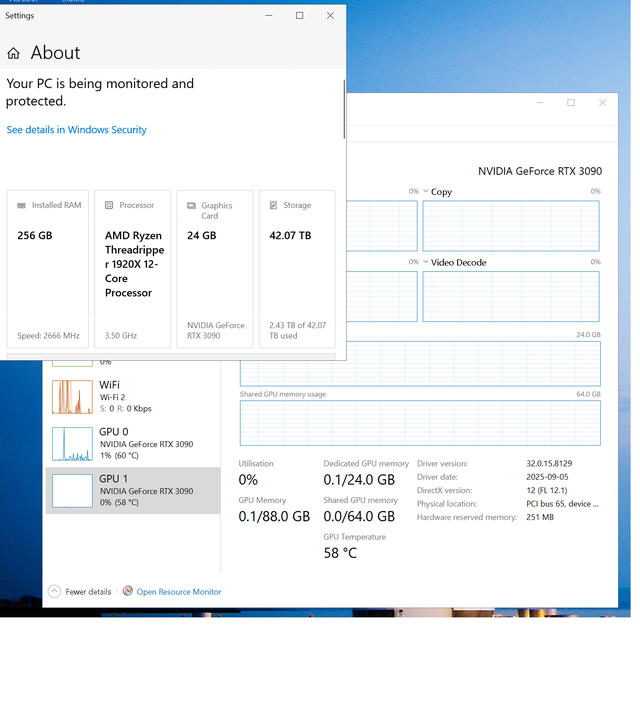Close the Settings window

330,16
